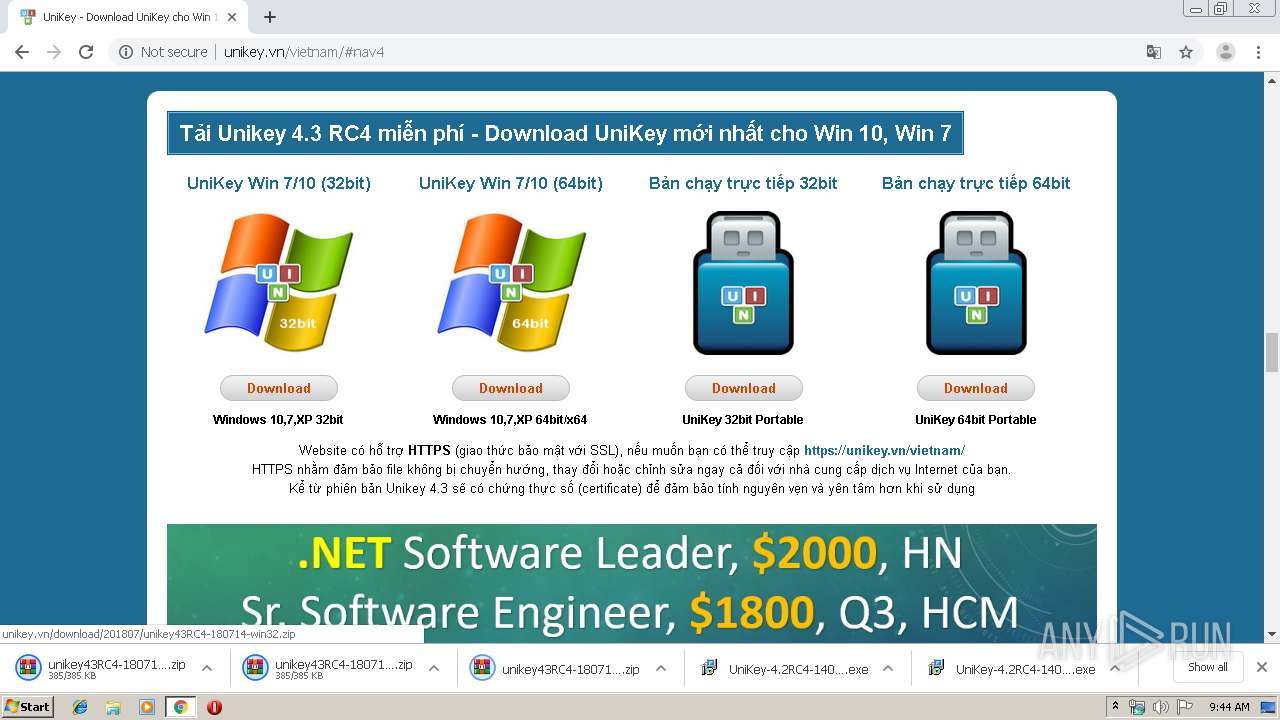The image size is (1280, 720).
Task: Open Bản chạy trực tiếp 32bit link
Action: [x=743, y=183]
